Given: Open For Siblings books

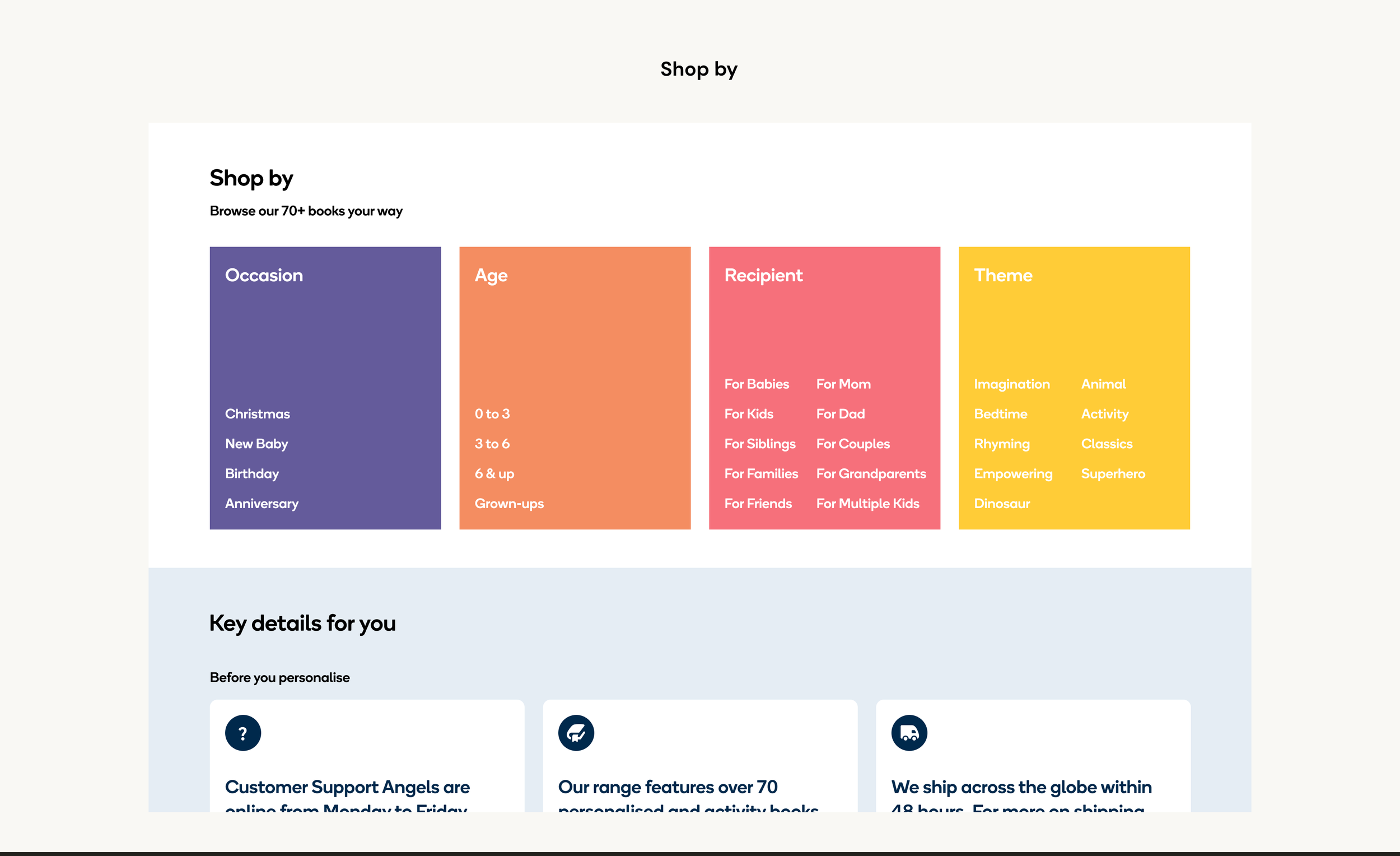Looking at the screenshot, I should [x=760, y=444].
